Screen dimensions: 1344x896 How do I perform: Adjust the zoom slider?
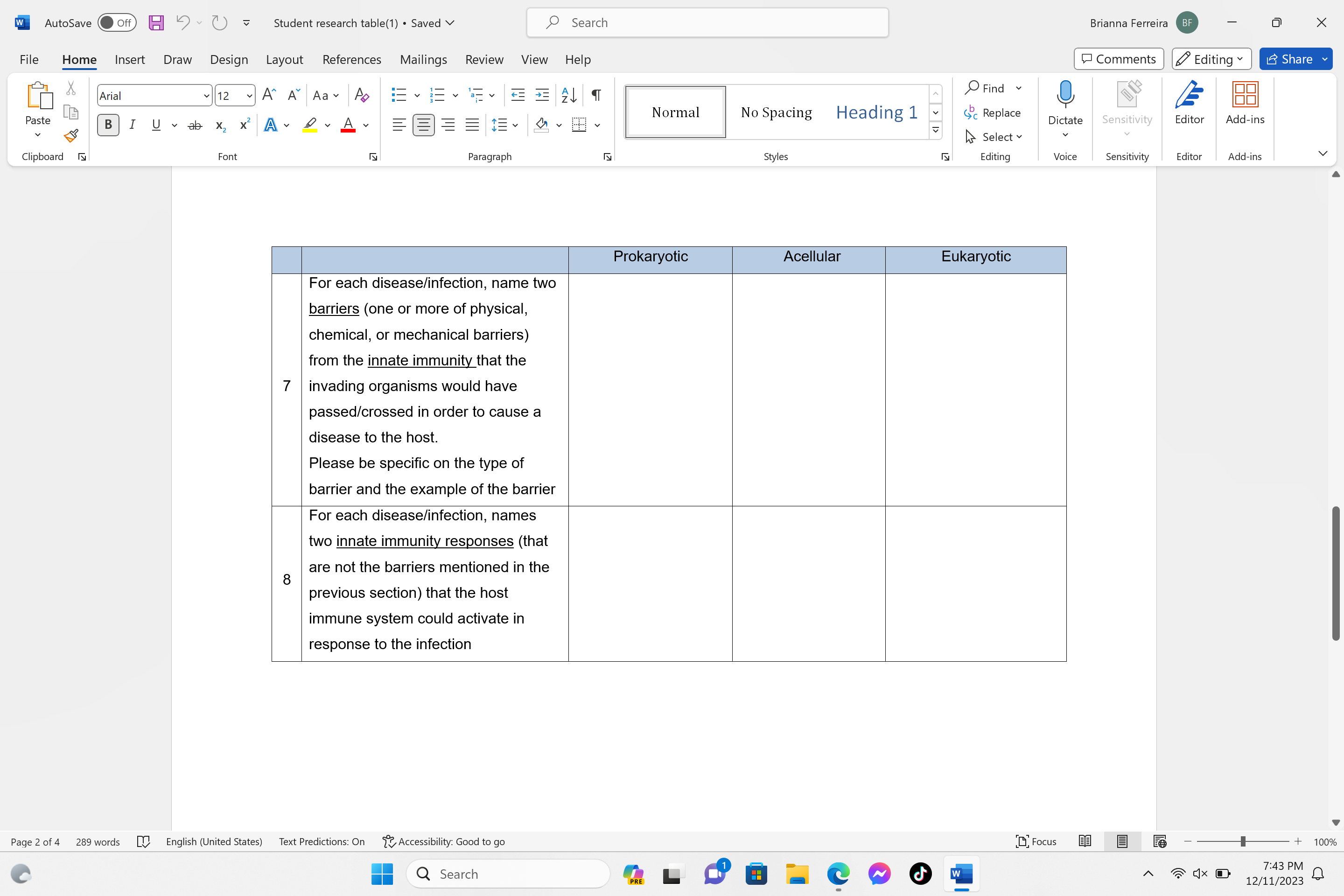(1243, 841)
